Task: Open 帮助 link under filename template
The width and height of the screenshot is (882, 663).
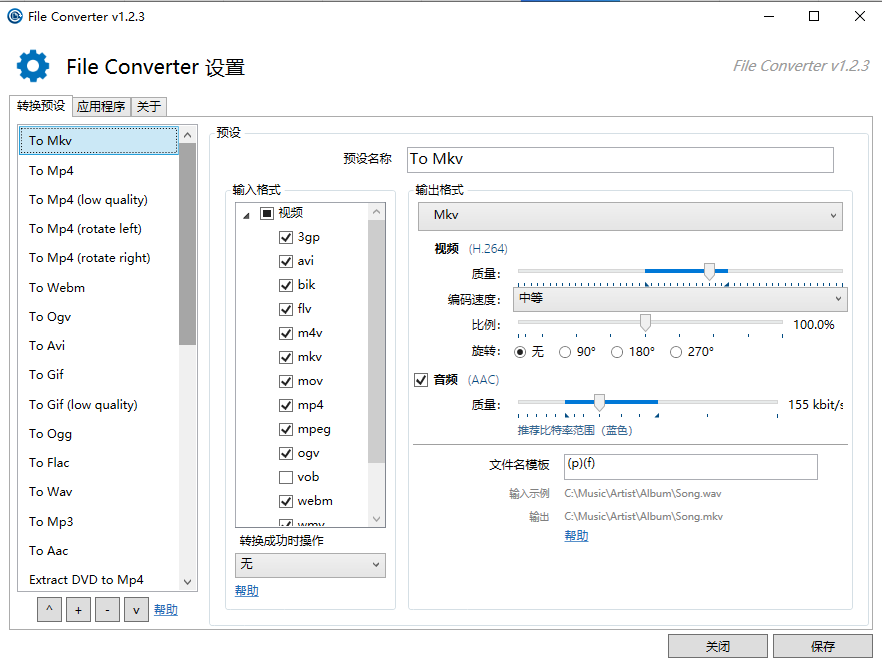Action: click(x=577, y=535)
